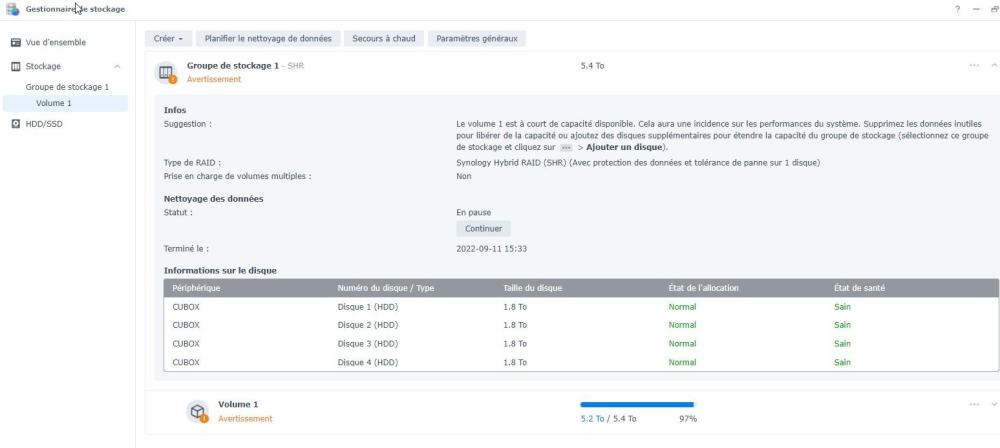Image resolution: width=1000 pixels, height=448 pixels.
Task: Open the Créer dropdown menu
Action: click(x=169, y=39)
